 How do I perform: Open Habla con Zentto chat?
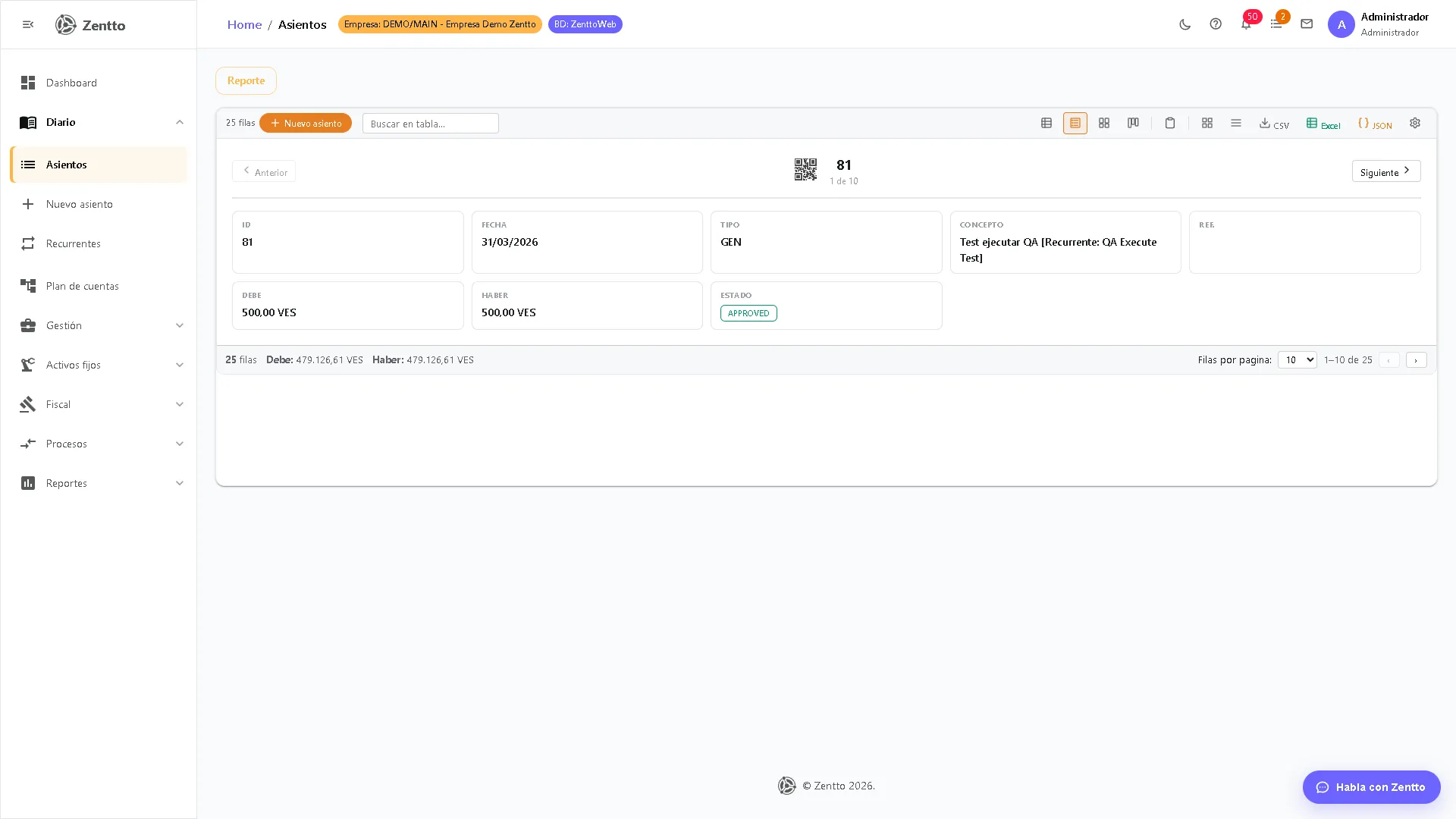click(x=1371, y=787)
